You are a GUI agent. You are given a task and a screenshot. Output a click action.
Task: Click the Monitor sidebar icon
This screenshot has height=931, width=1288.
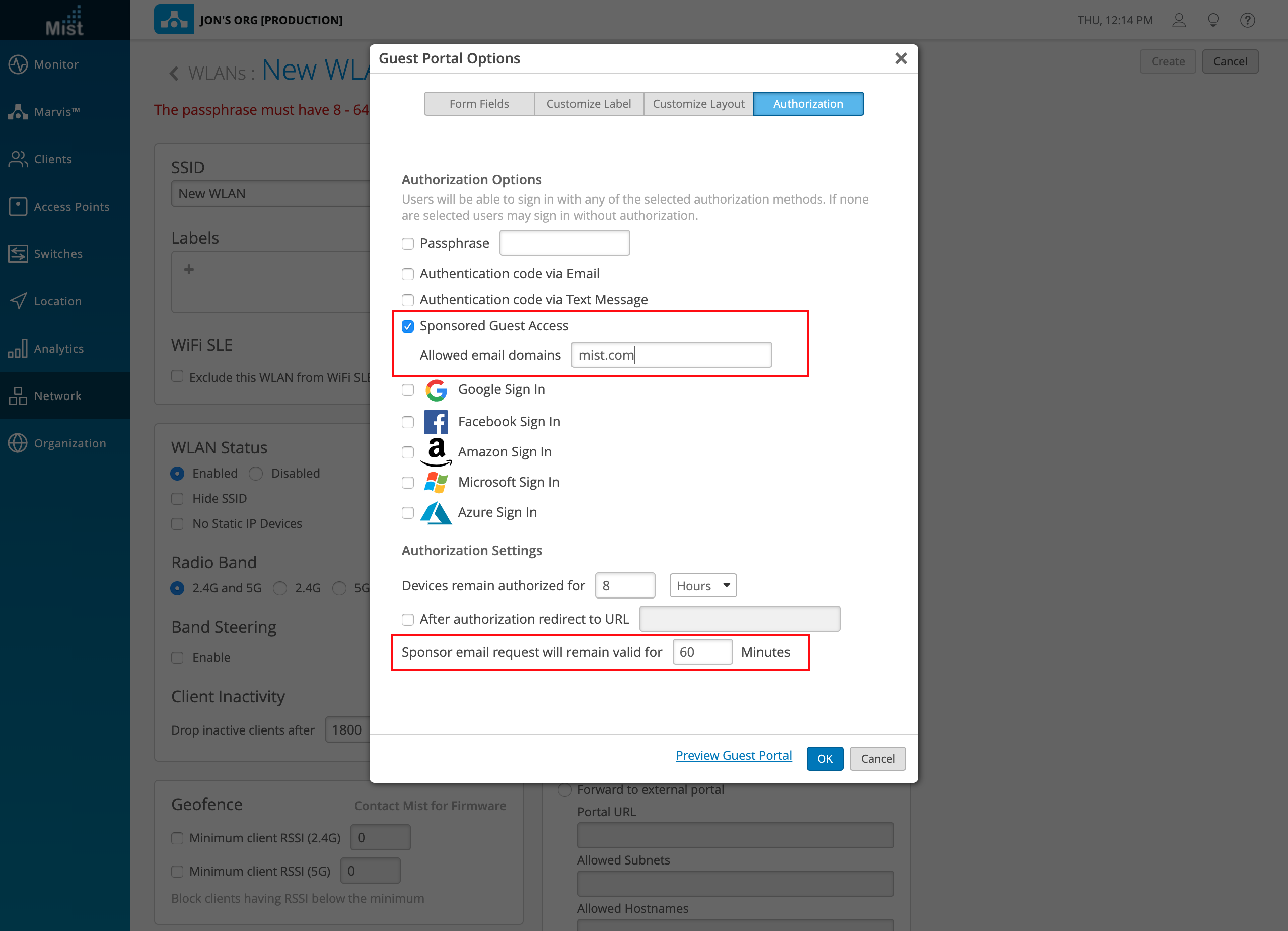pyautogui.click(x=18, y=64)
